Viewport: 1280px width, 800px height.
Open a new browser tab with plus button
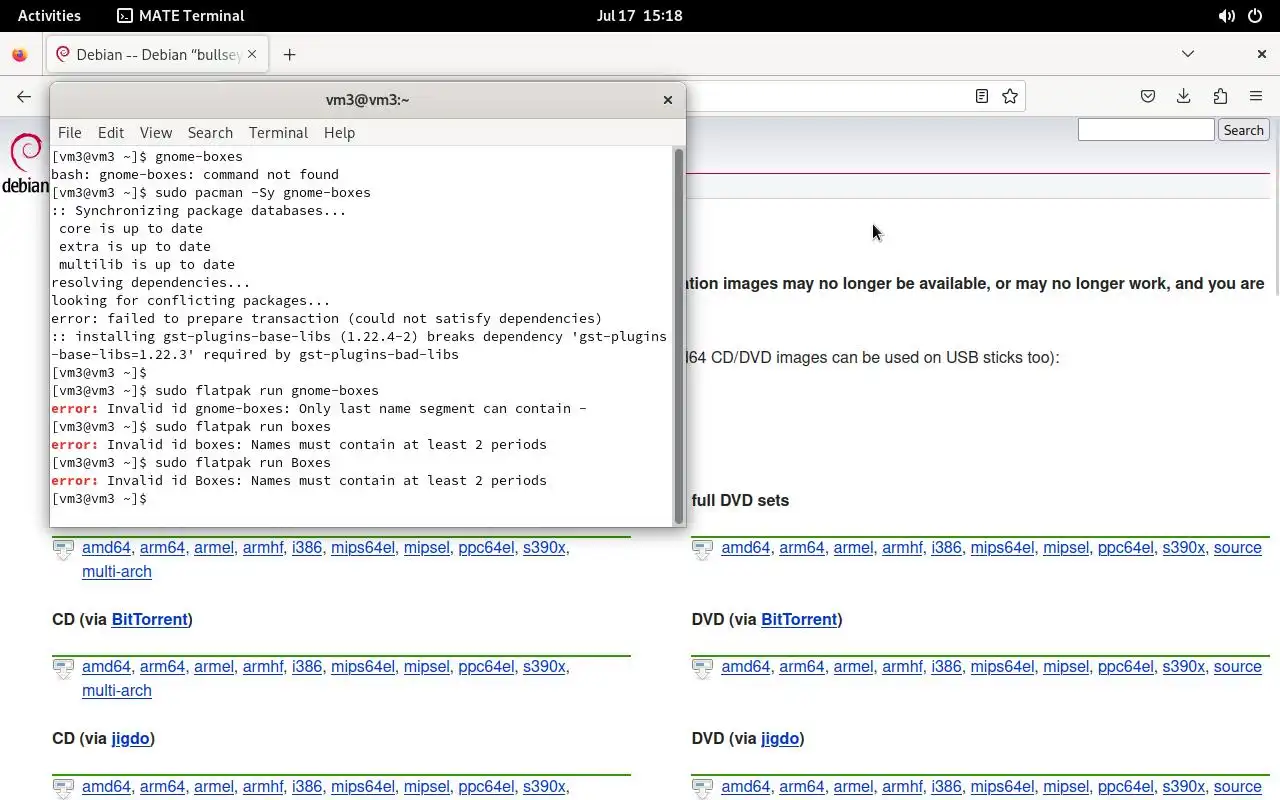pyautogui.click(x=289, y=55)
